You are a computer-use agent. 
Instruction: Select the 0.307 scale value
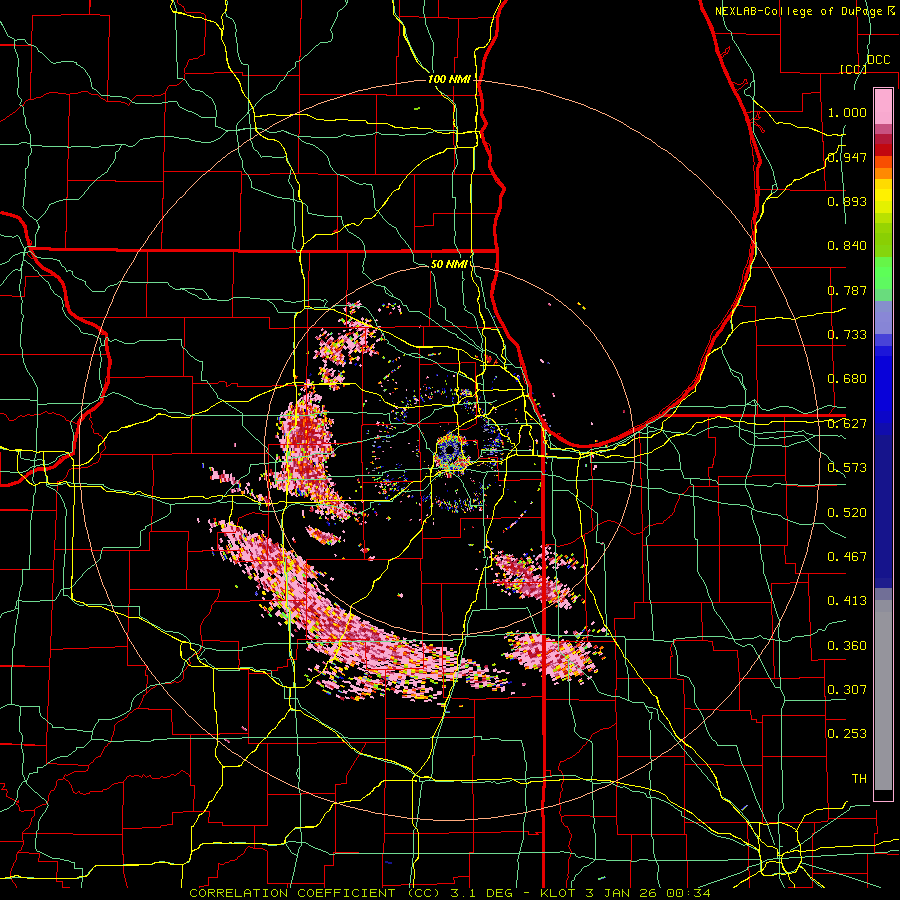pyautogui.click(x=847, y=689)
